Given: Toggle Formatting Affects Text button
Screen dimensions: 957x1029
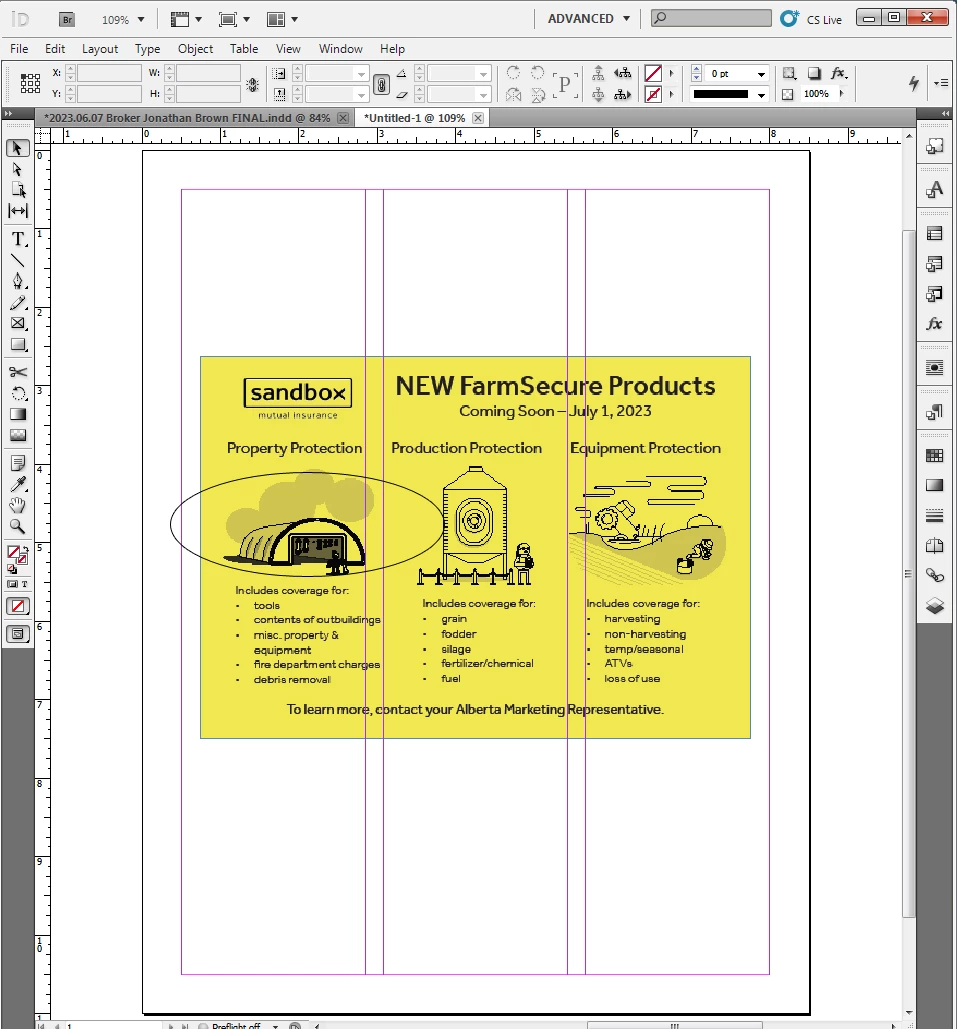Looking at the screenshot, I should click(x=25, y=584).
